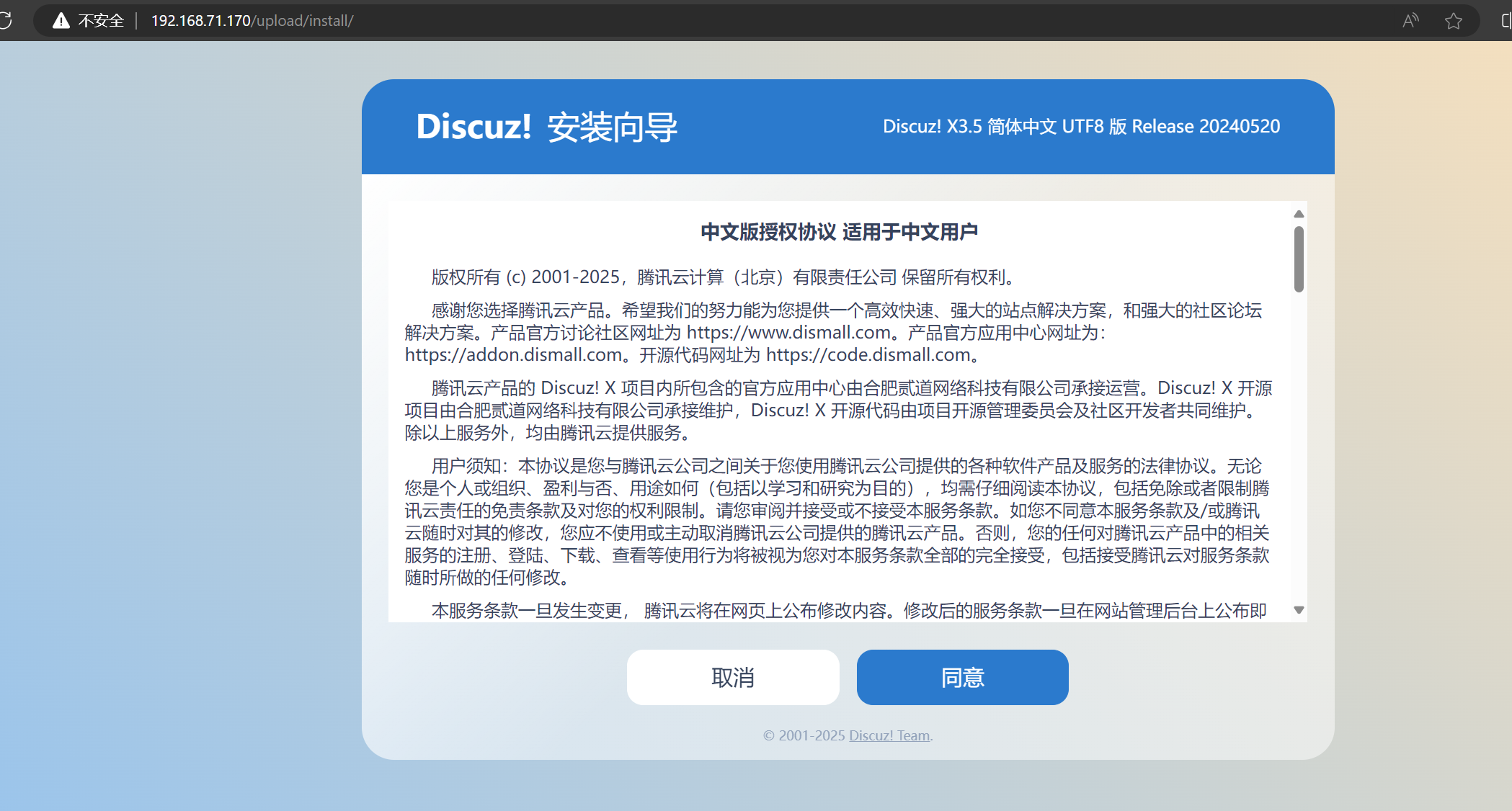This screenshot has height=811, width=1512.
Task: Click the 取消 cancel button
Action: (733, 677)
